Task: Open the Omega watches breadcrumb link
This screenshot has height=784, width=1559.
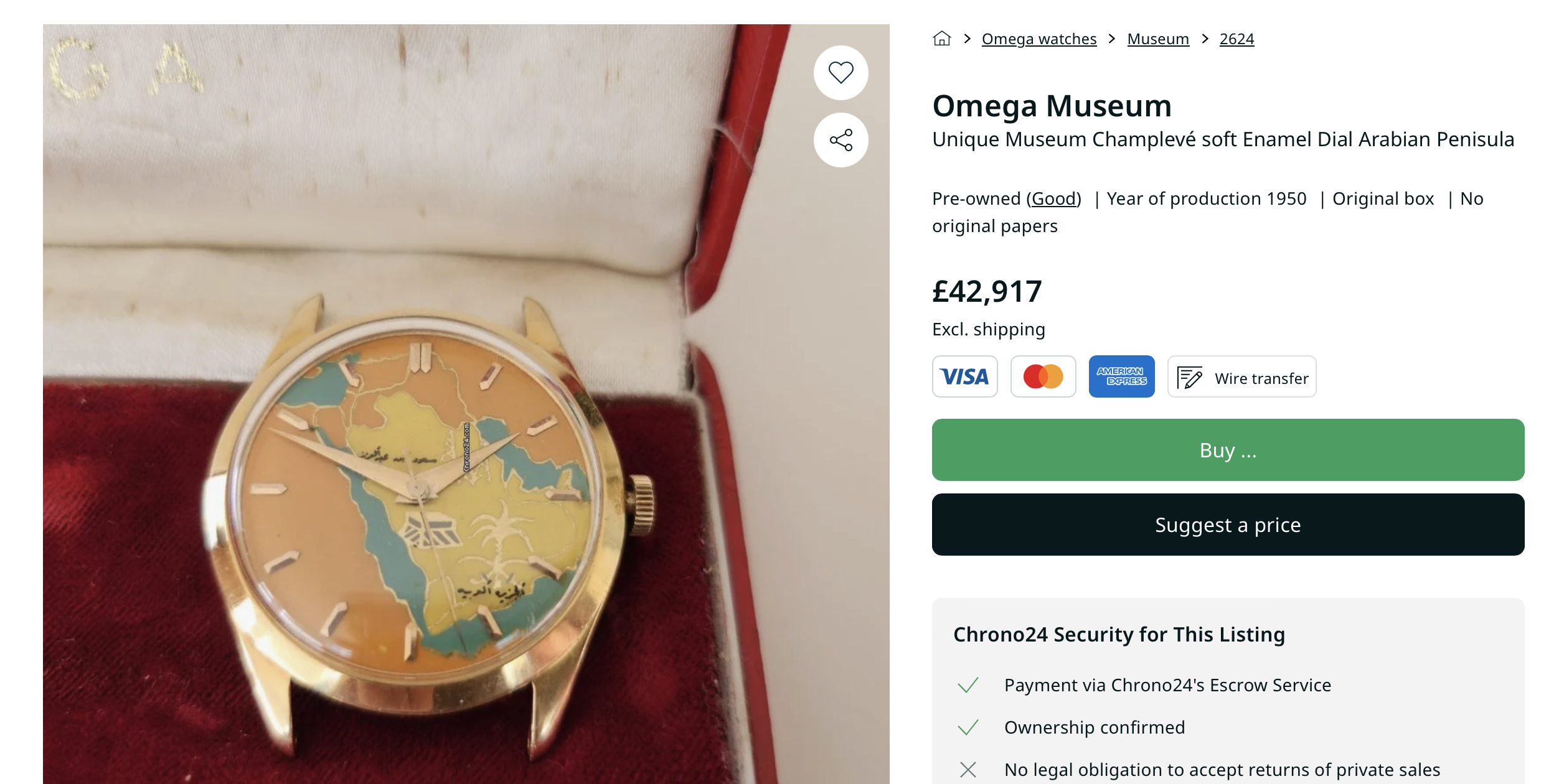Action: tap(1039, 39)
